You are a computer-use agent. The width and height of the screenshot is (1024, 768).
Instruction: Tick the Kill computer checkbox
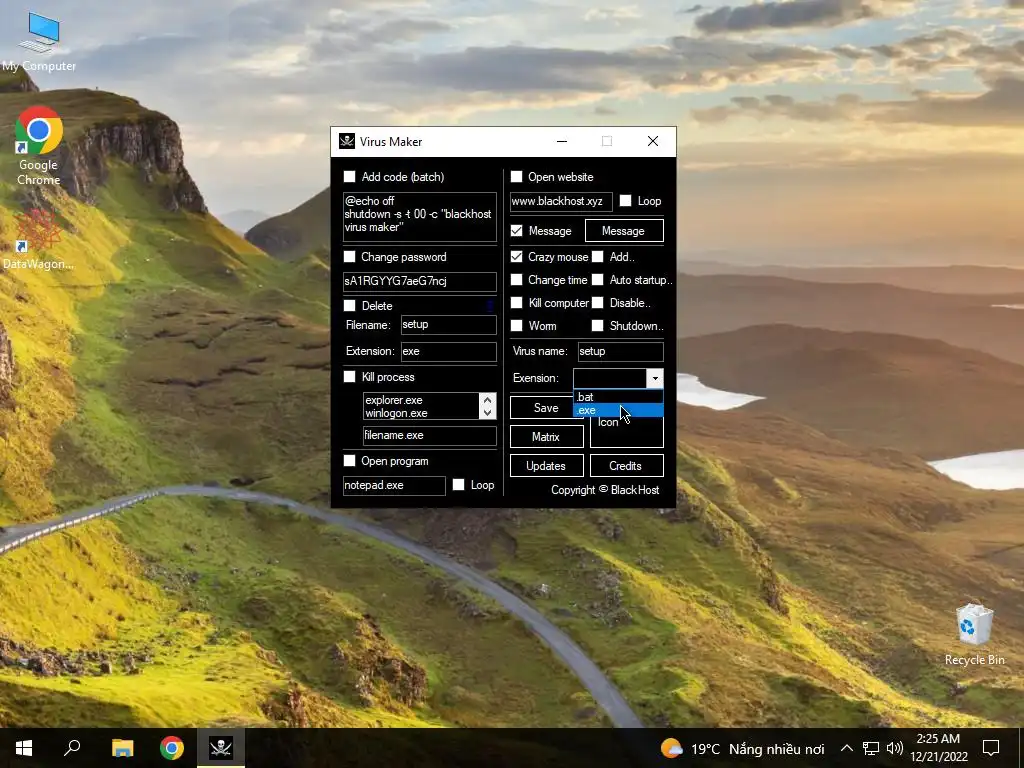point(517,302)
